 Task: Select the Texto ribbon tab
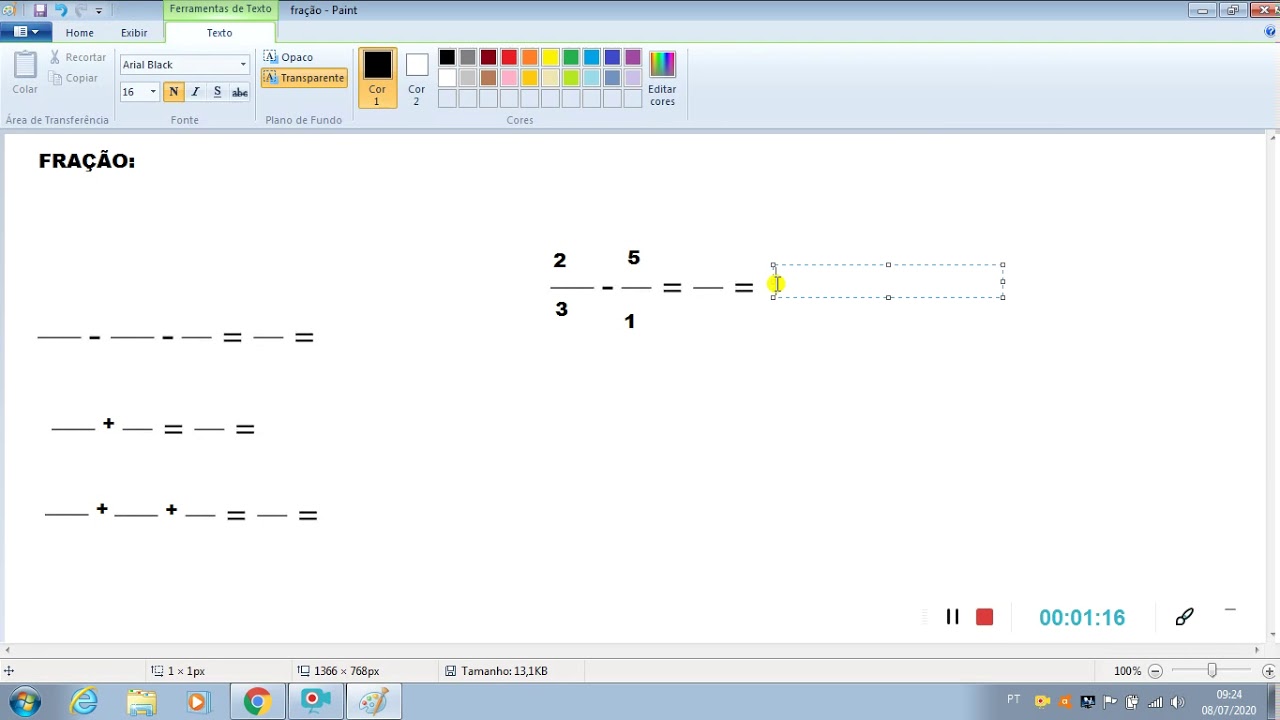pos(219,33)
